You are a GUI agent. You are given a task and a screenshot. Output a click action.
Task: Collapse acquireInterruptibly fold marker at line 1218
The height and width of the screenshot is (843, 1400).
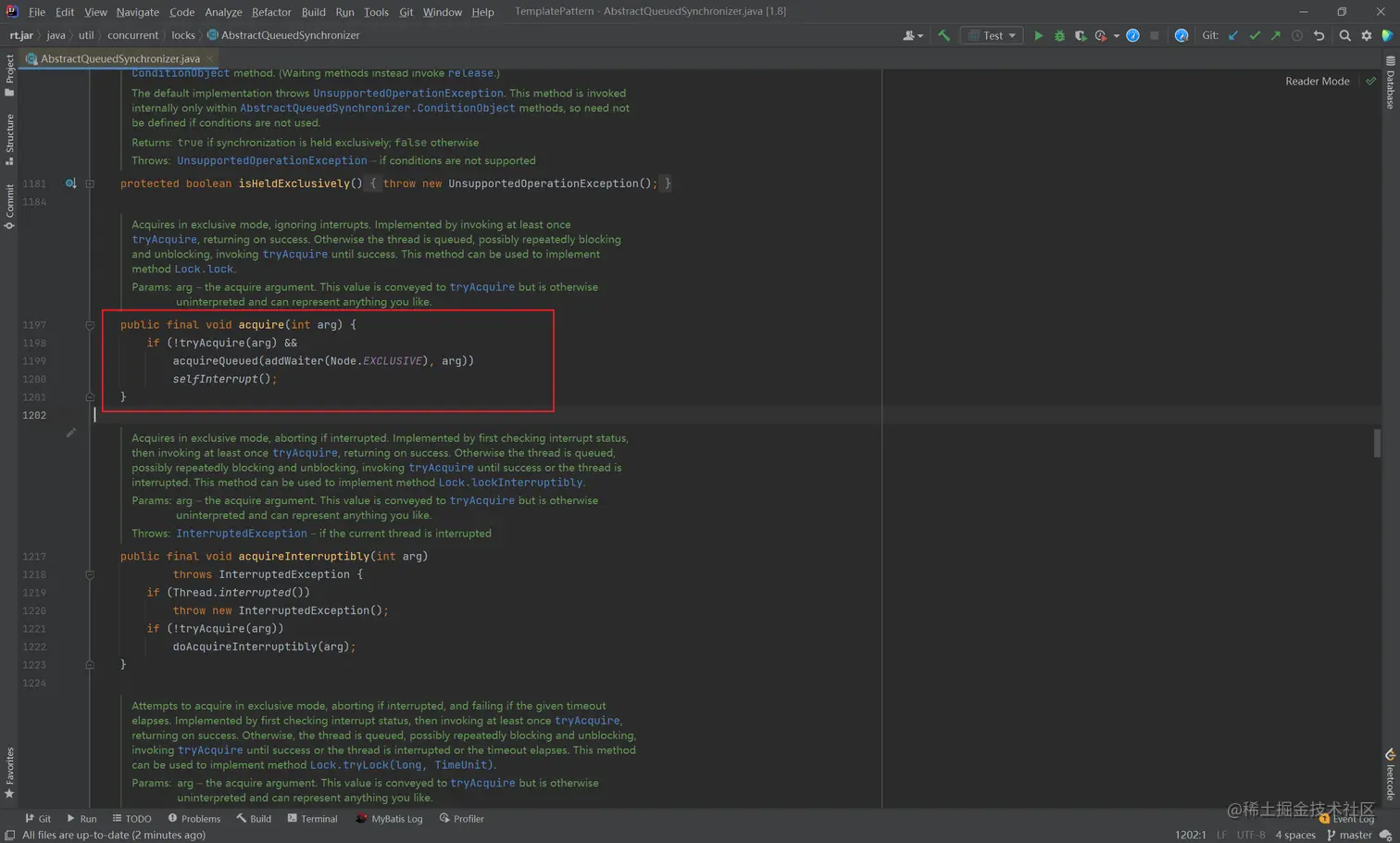pyautogui.click(x=90, y=575)
